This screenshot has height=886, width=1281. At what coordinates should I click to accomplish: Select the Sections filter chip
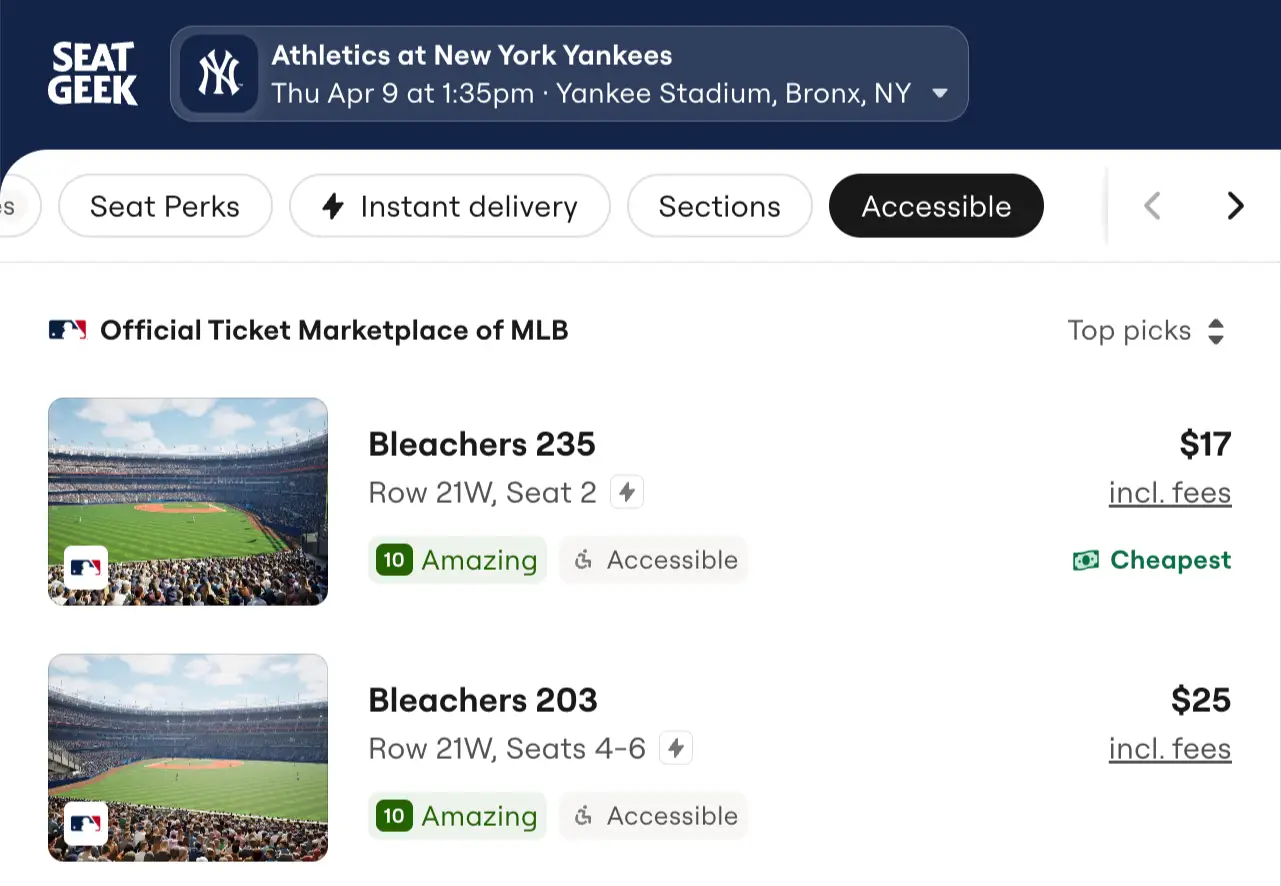click(719, 206)
